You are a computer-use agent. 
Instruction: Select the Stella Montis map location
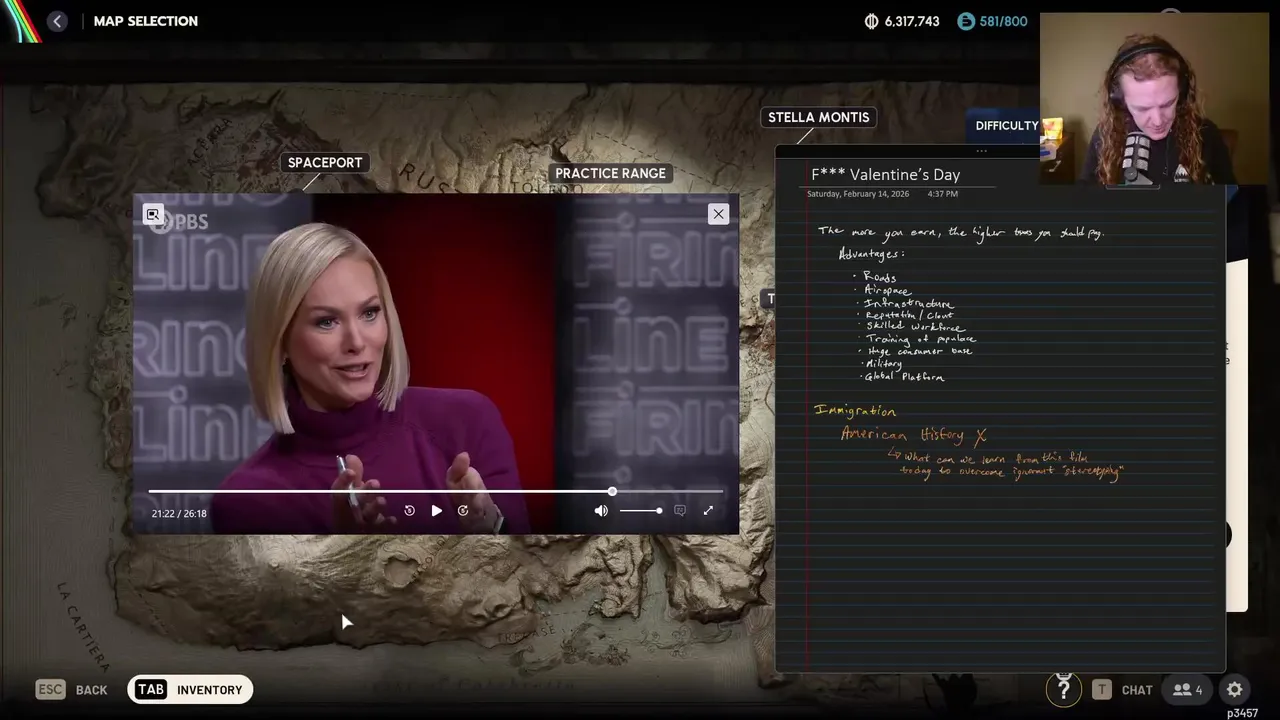[818, 117]
